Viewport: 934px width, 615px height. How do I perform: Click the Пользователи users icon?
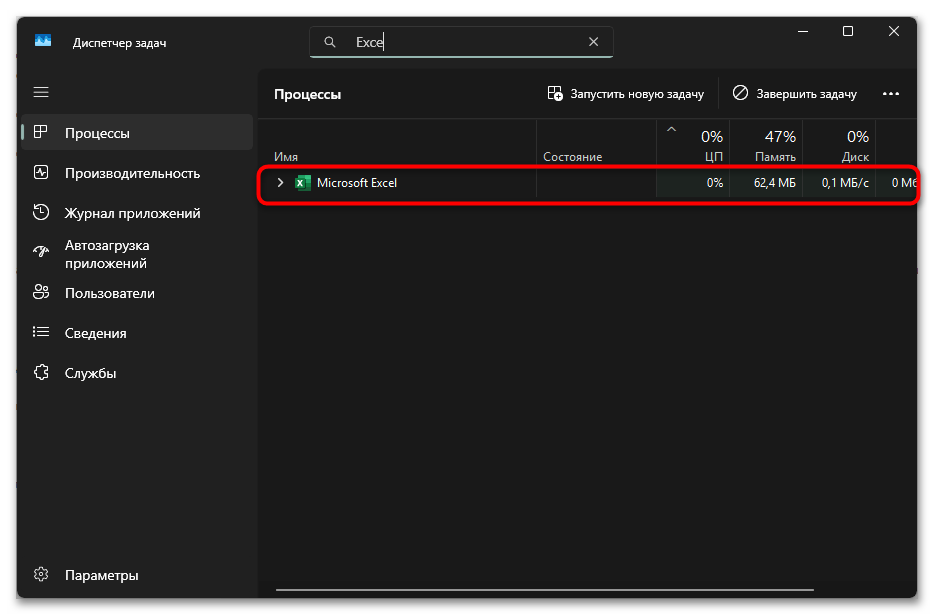[41, 293]
